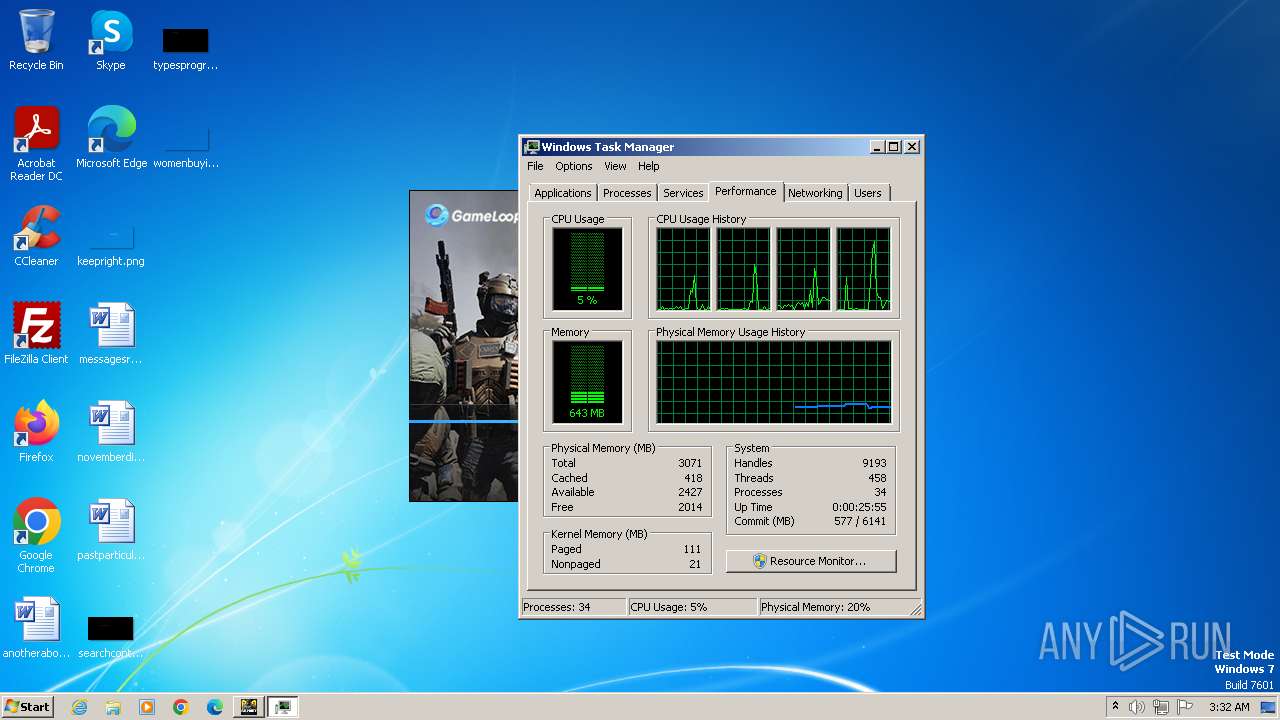The height and width of the screenshot is (720, 1280).
Task: Click the Physical Memory Usage History graph
Action: [x=773, y=382]
